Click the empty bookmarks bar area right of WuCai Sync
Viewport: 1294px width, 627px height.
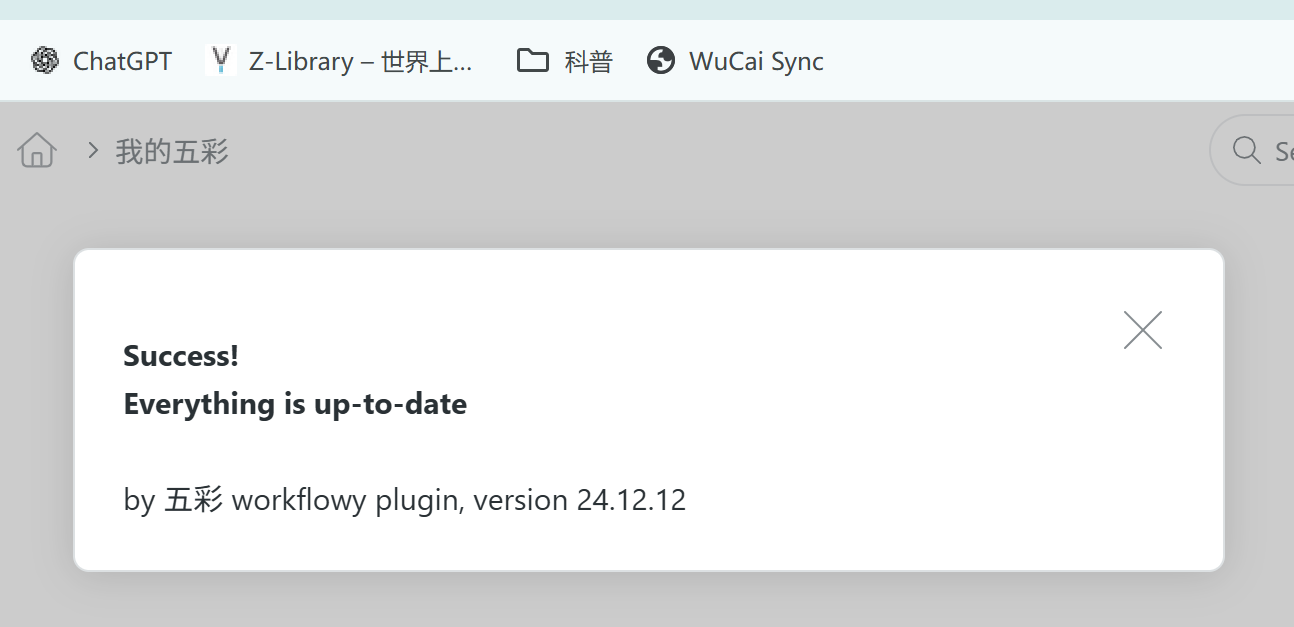(1050, 61)
